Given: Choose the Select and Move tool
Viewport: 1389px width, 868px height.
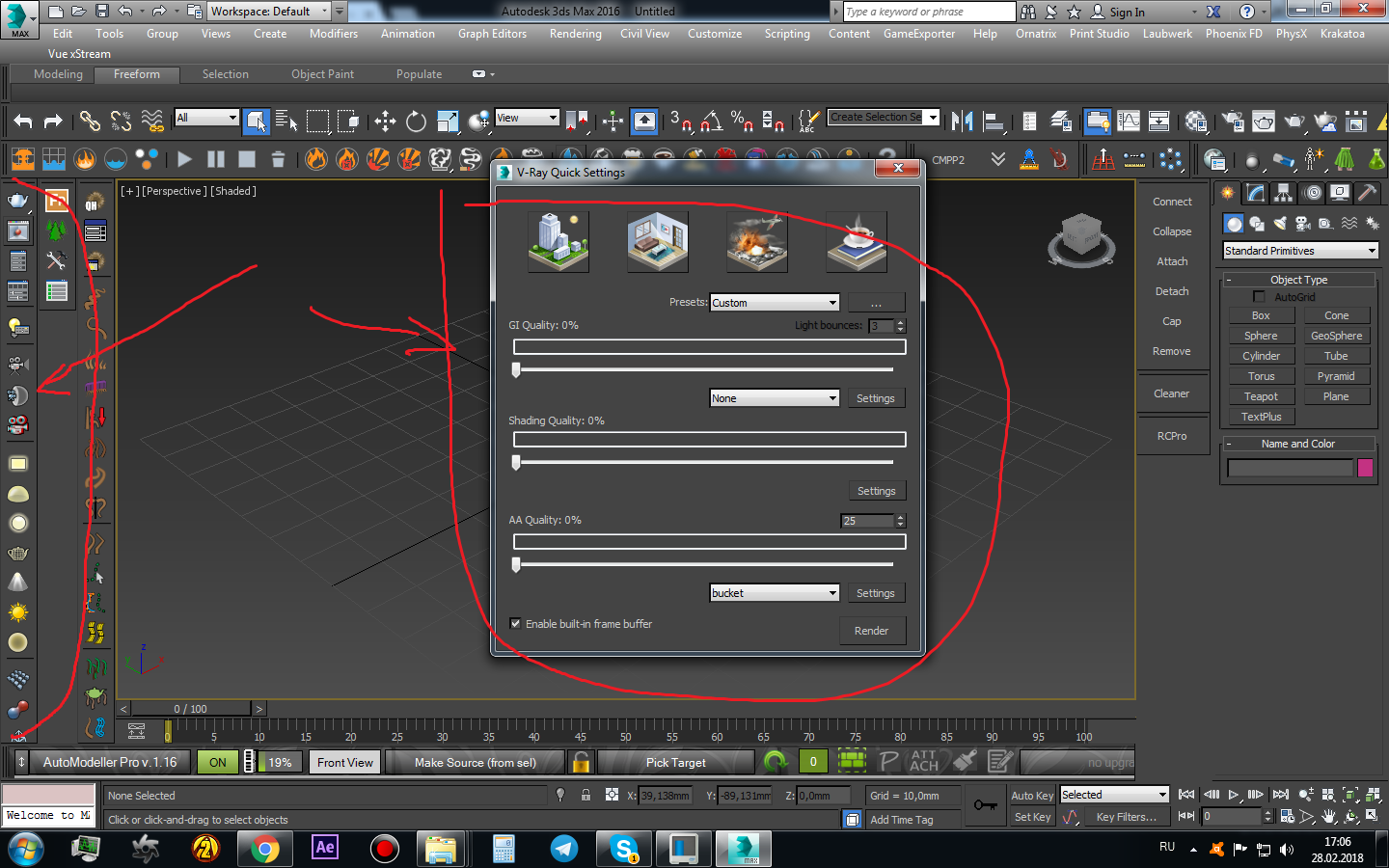Looking at the screenshot, I should 385,121.
